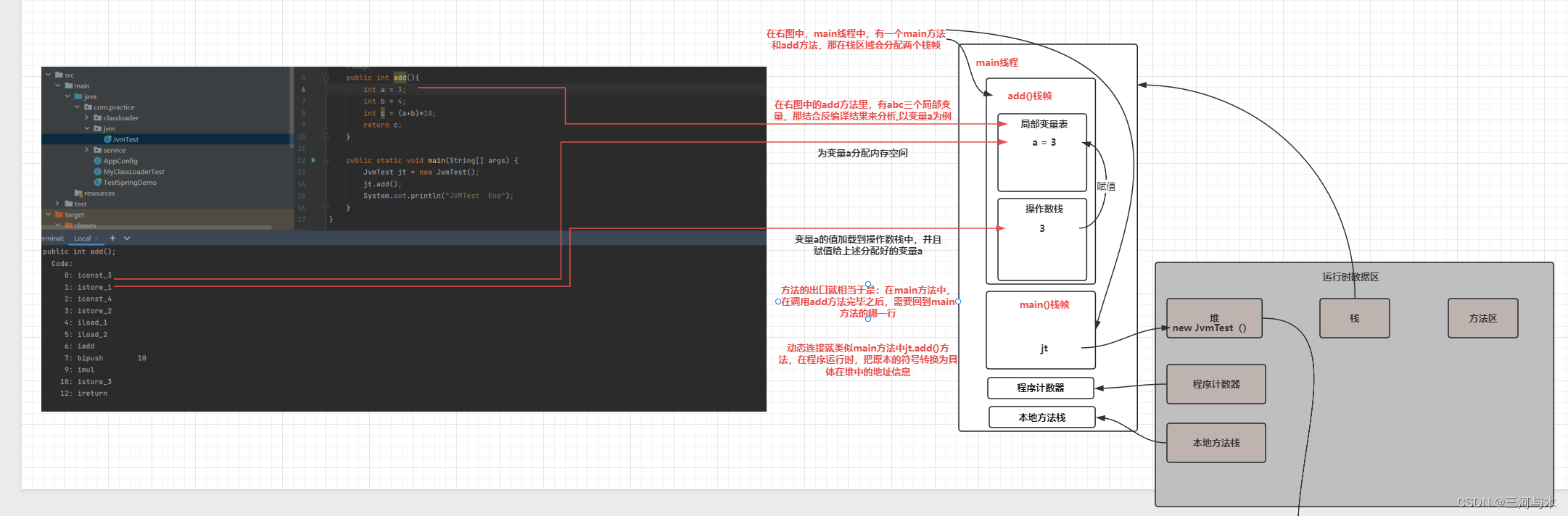Expand the test folder
1568x516 pixels.
[x=58, y=204]
